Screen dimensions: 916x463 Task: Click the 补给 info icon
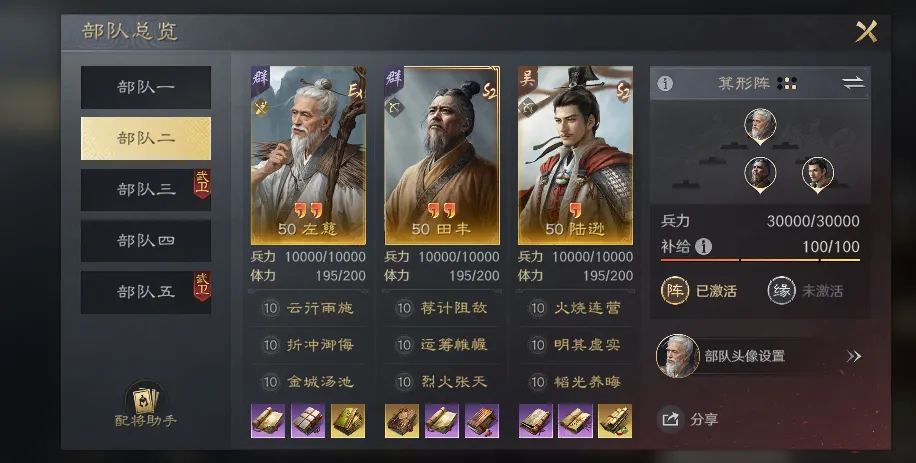coord(703,247)
